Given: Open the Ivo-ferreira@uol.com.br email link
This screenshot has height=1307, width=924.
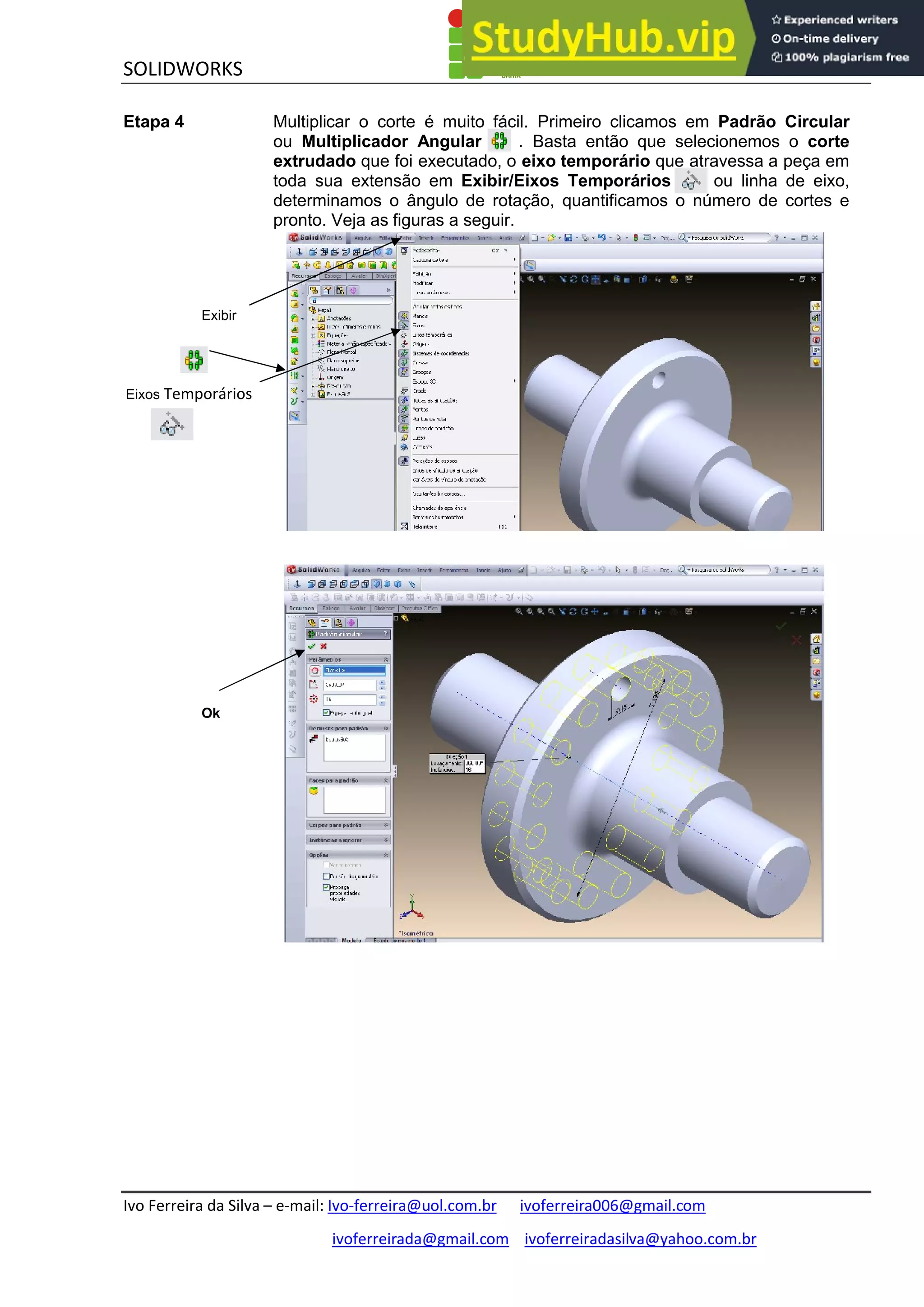Looking at the screenshot, I should click(412, 1205).
